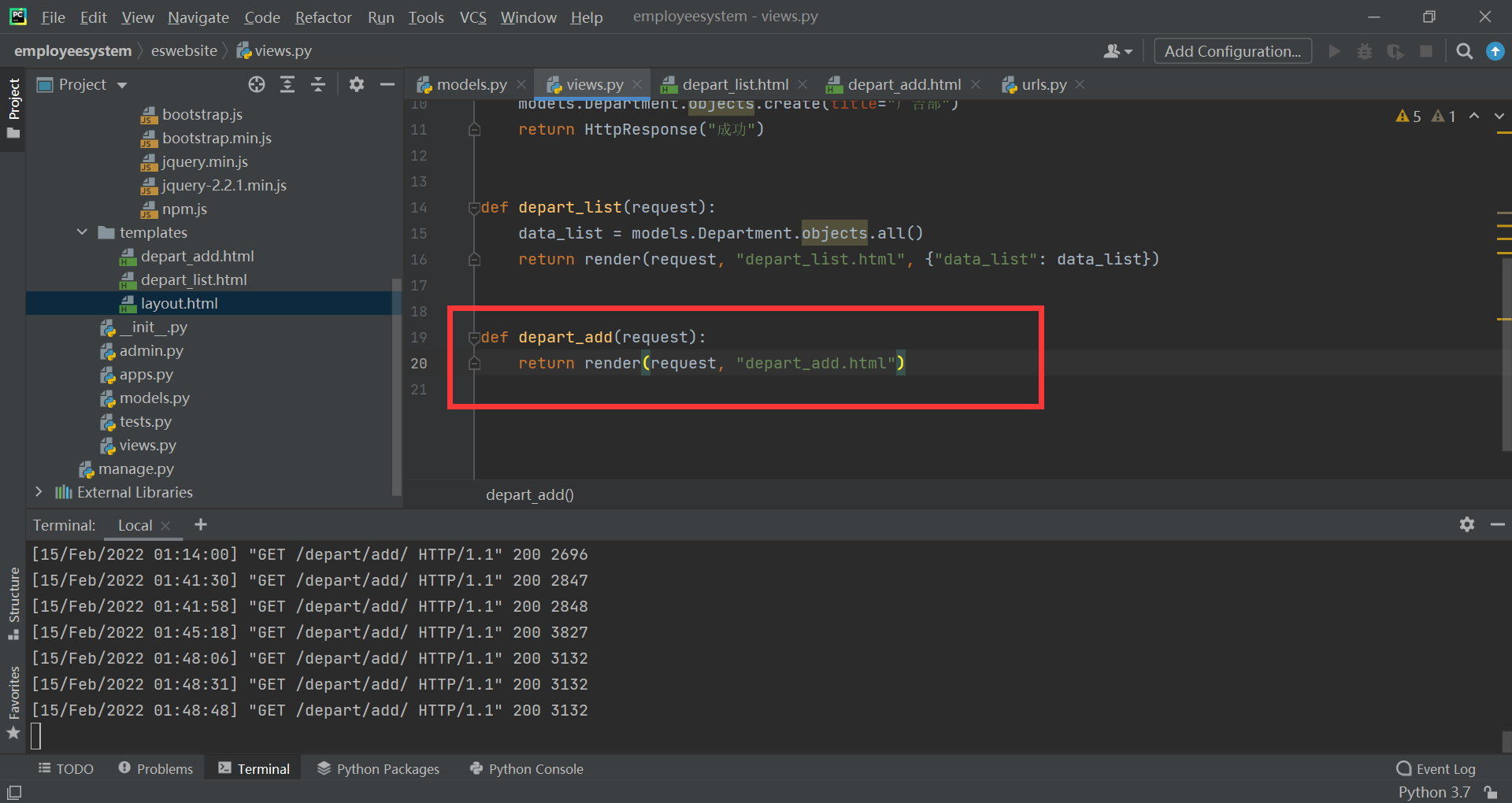Close the depart_add.html editor tab
Image resolution: width=1512 pixels, height=803 pixels.
click(x=976, y=84)
